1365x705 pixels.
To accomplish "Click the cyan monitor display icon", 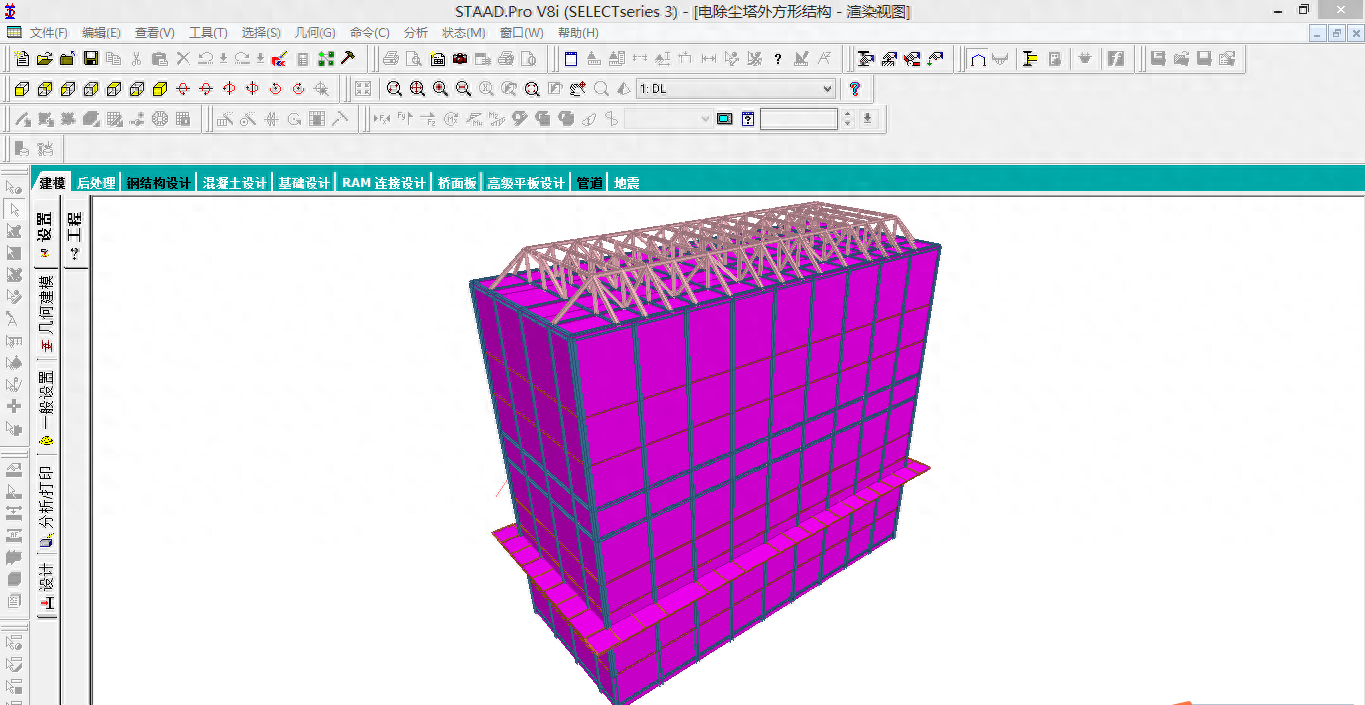I will [725, 119].
